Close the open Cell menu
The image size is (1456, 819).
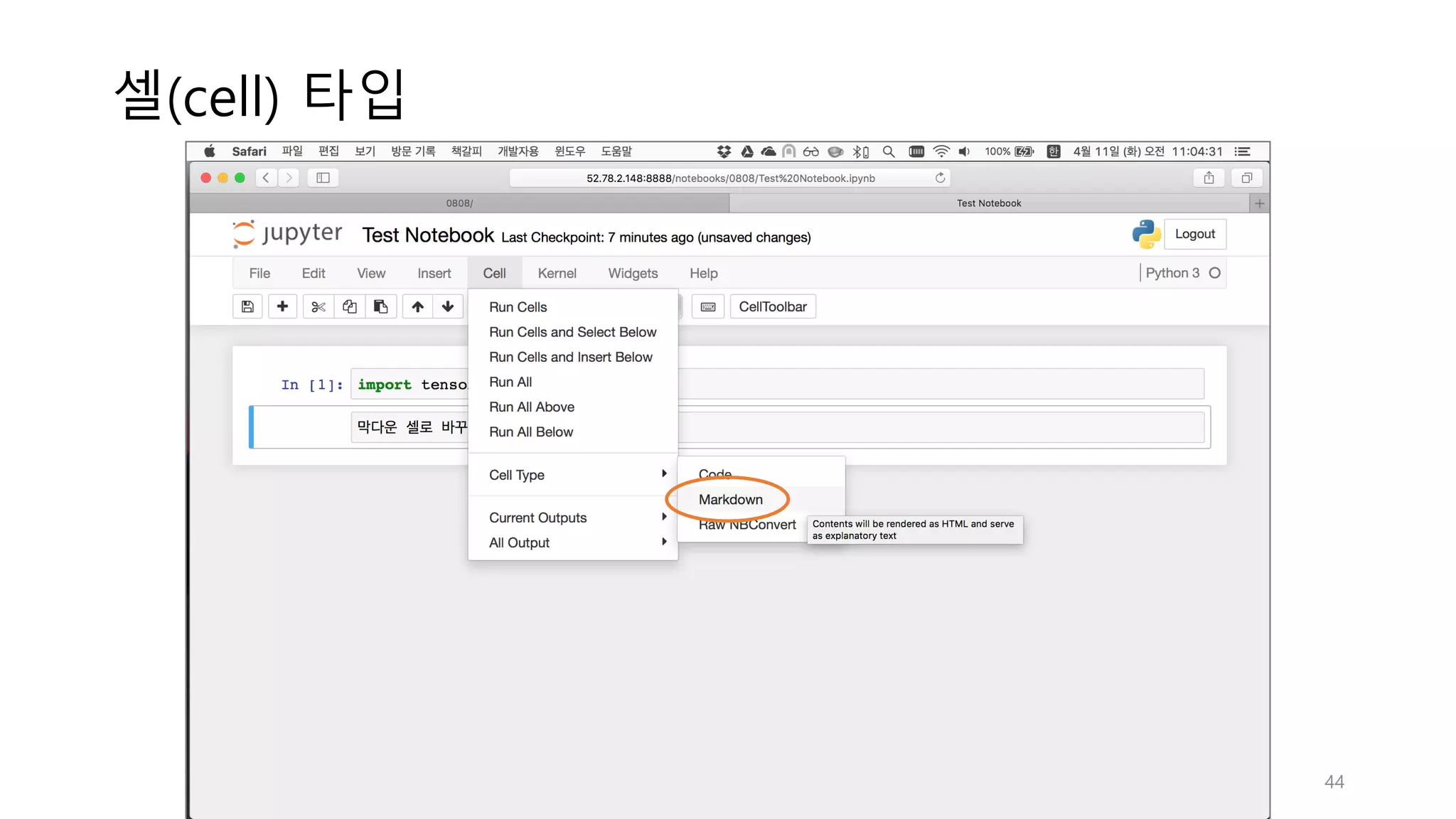[495, 273]
